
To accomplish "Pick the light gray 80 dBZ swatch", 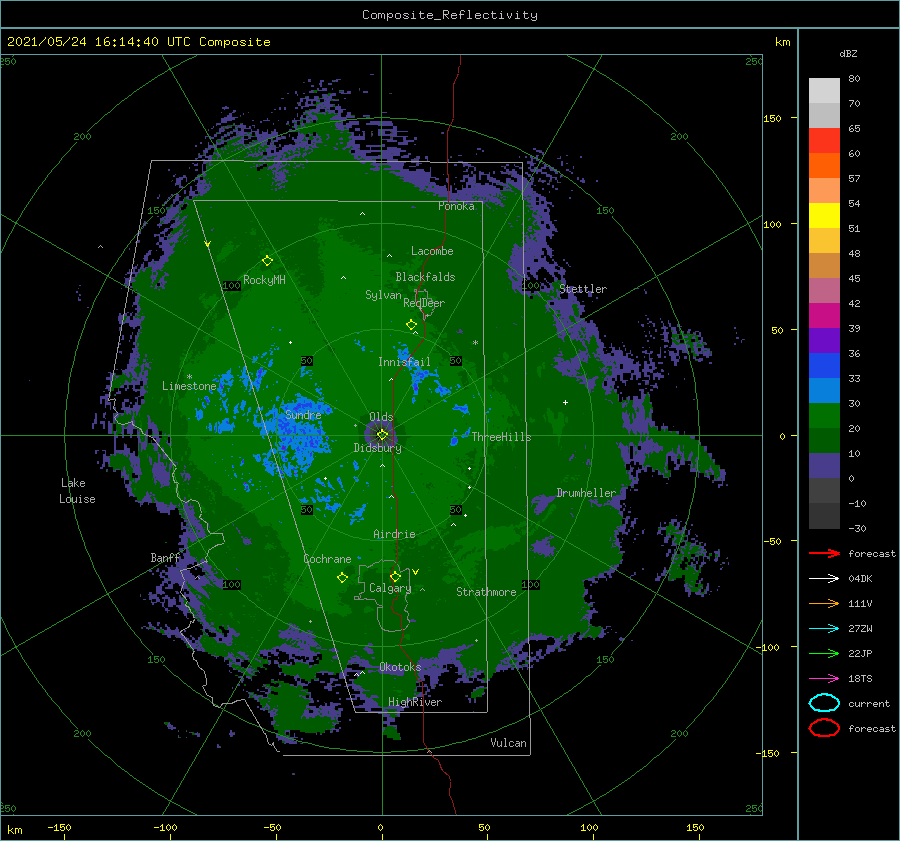I will coord(824,91).
